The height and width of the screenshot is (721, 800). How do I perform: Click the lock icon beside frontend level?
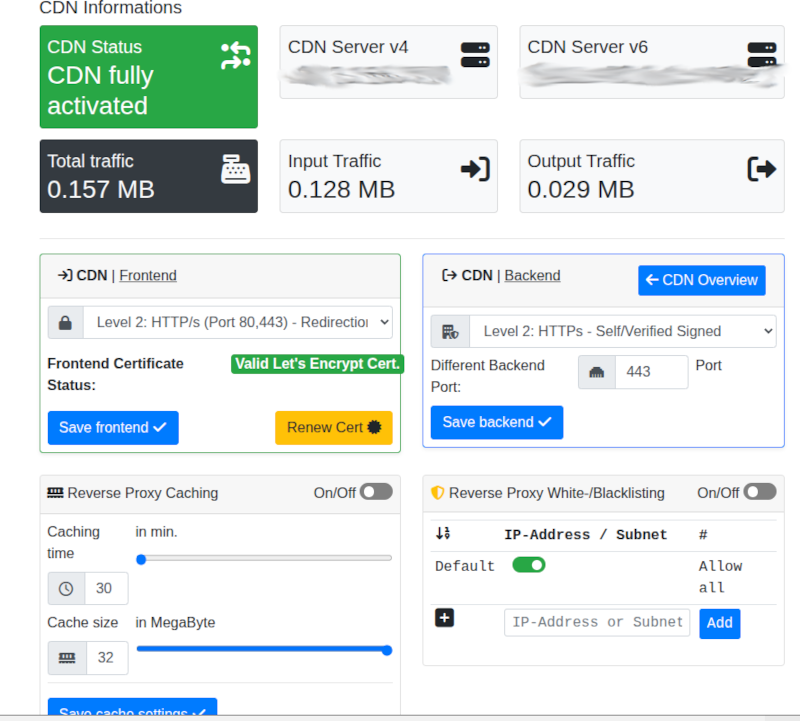[65, 323]
